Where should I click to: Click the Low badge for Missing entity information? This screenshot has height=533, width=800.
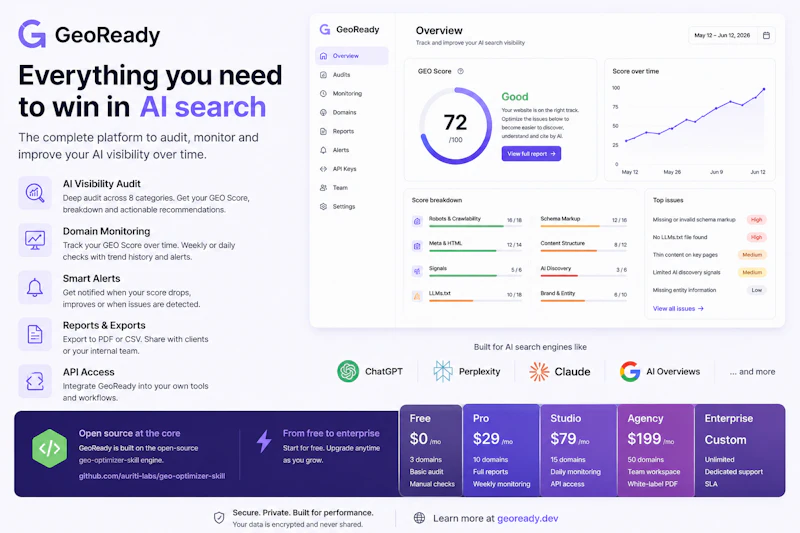point(757,290)
